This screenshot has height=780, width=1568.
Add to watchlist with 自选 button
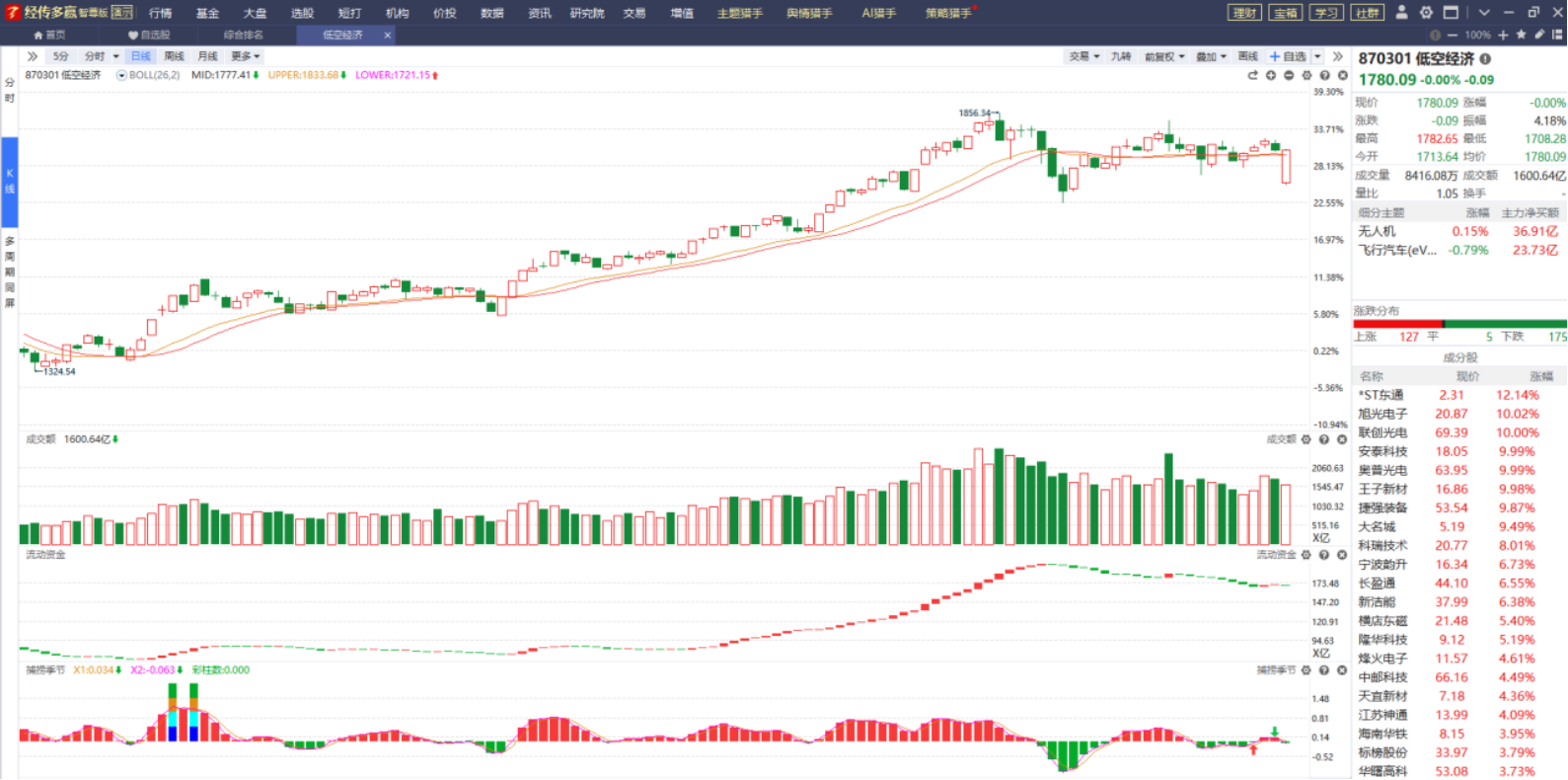tap(1289, 56)
